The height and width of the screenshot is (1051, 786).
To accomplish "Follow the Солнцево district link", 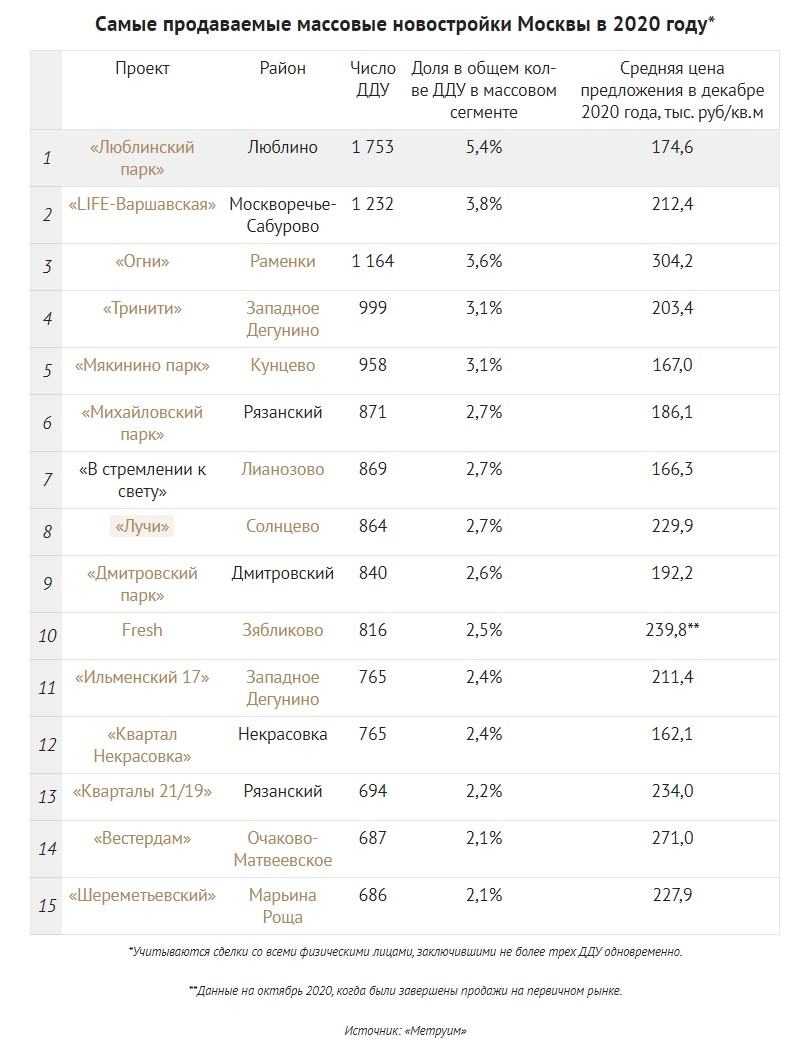I will point(282,526).
